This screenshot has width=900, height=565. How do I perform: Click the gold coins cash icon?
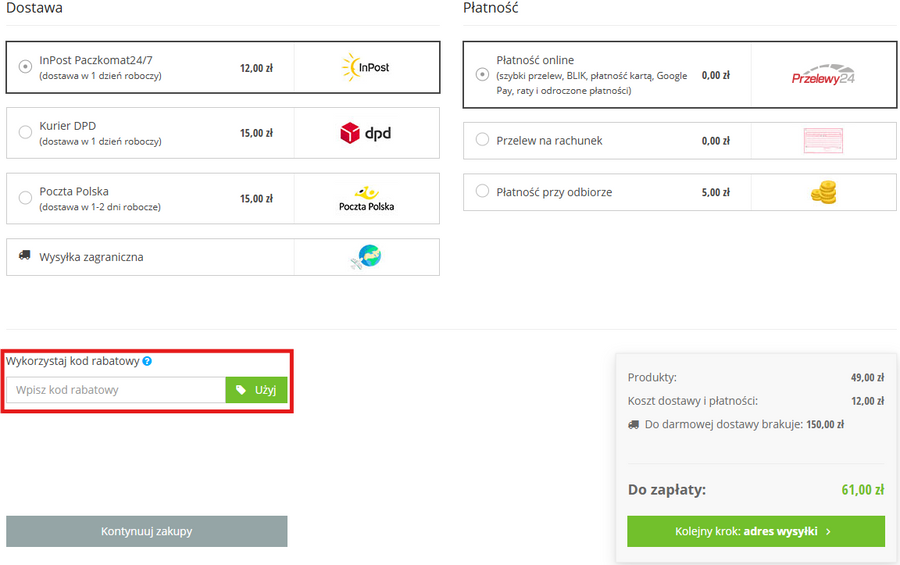(x=823, y=192)
